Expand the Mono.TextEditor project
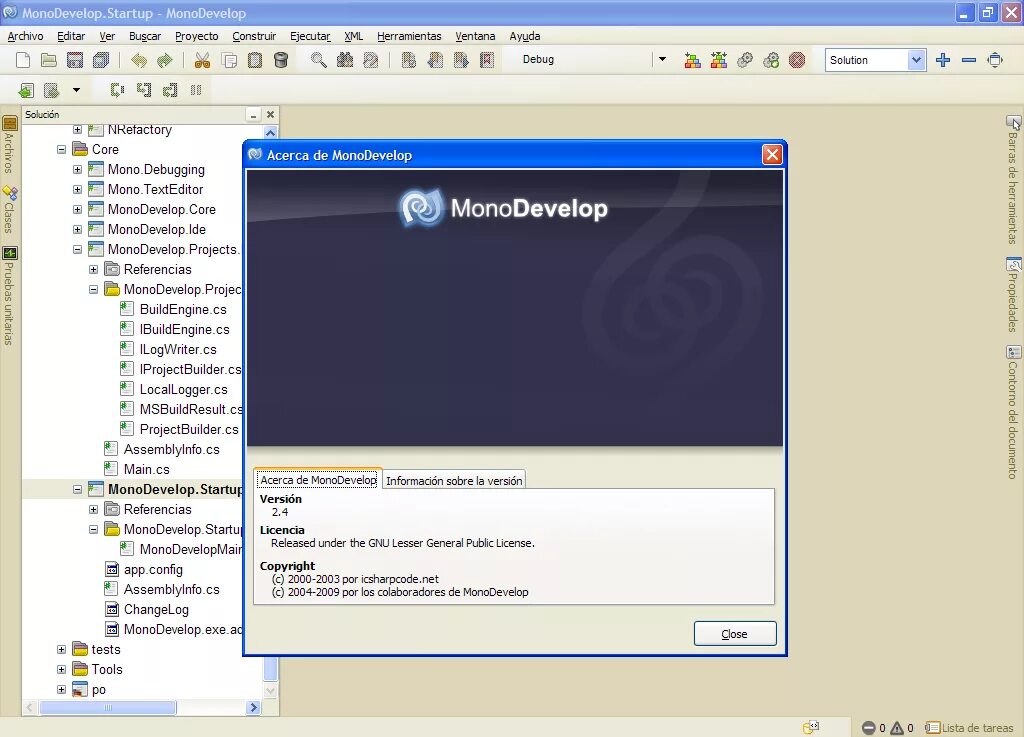Viewport: 1024px width, 737px height. [x=77, y=189]
